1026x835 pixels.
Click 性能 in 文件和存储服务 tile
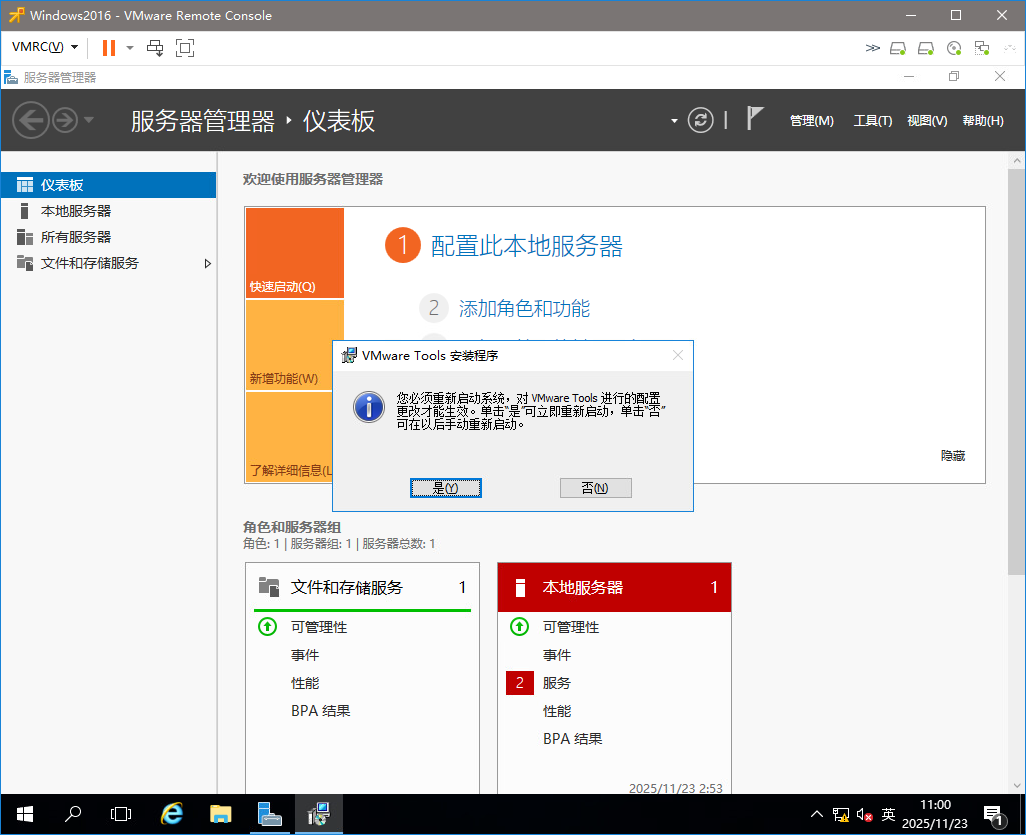(x=305, y=683)
